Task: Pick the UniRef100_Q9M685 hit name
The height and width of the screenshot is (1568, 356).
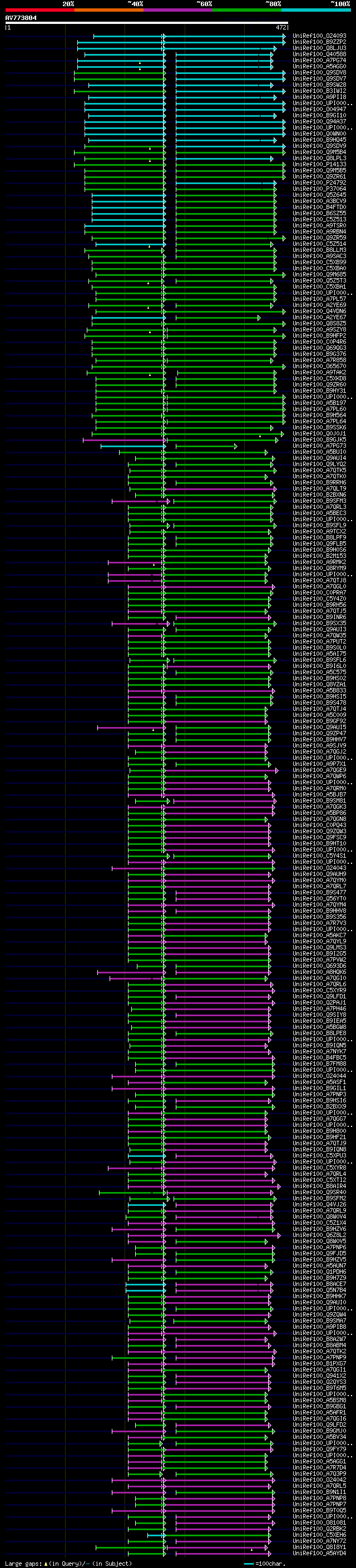Action: [x=319, y=275]
